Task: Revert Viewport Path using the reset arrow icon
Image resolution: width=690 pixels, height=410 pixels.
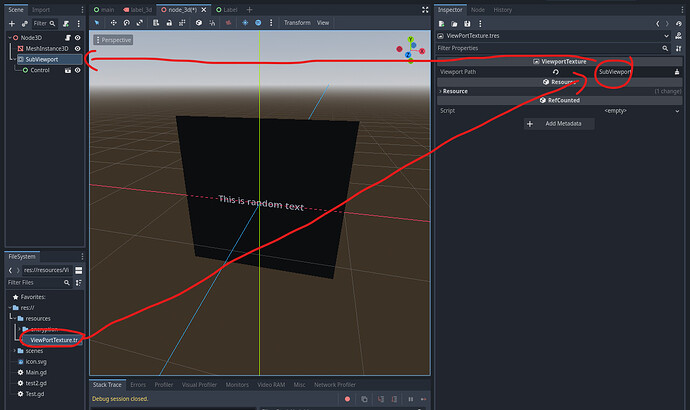Action: [x=554, y=72]
